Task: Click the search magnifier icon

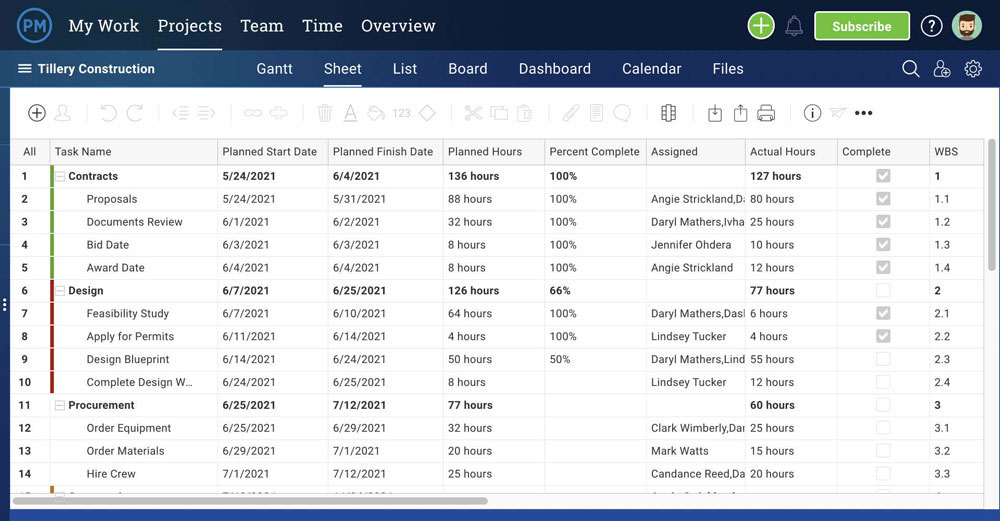Action: click(x=911, y=68)
